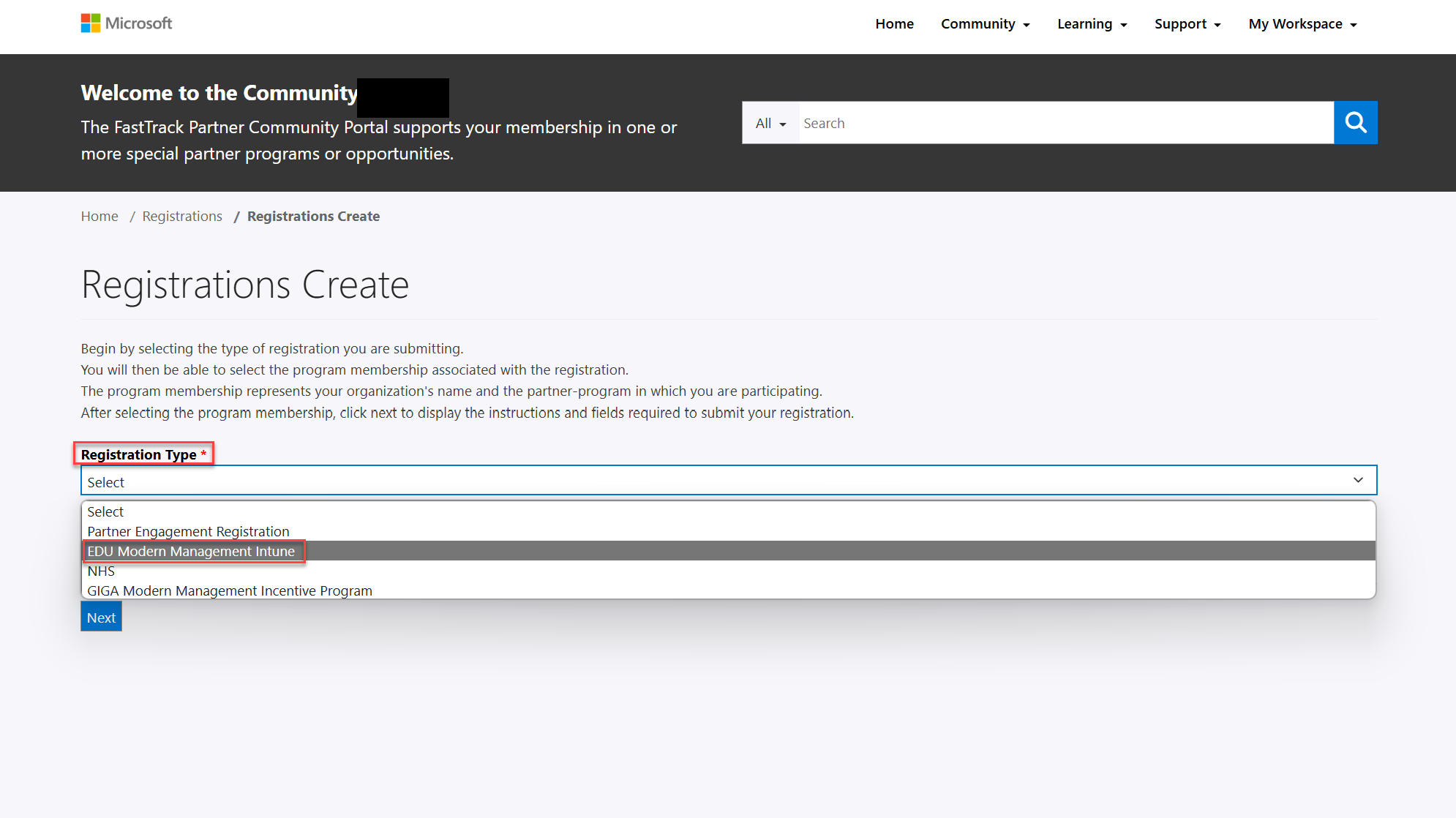Choose EDU Modern Management Intune option
The image size is (1456, 818).
click(x=729, y=551)
